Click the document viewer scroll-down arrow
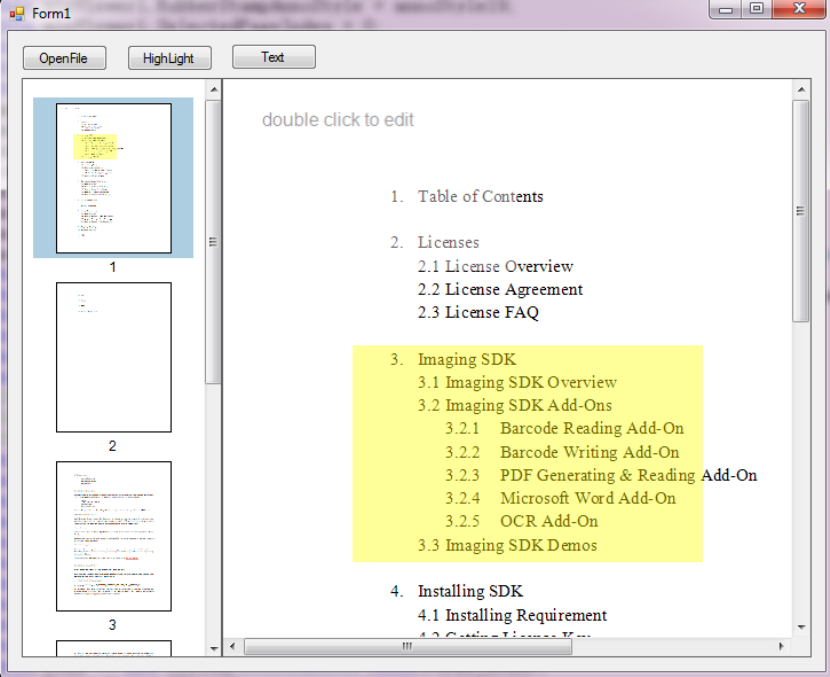Image resolution: width=830 pixels, height=677 pixels. 801,627
